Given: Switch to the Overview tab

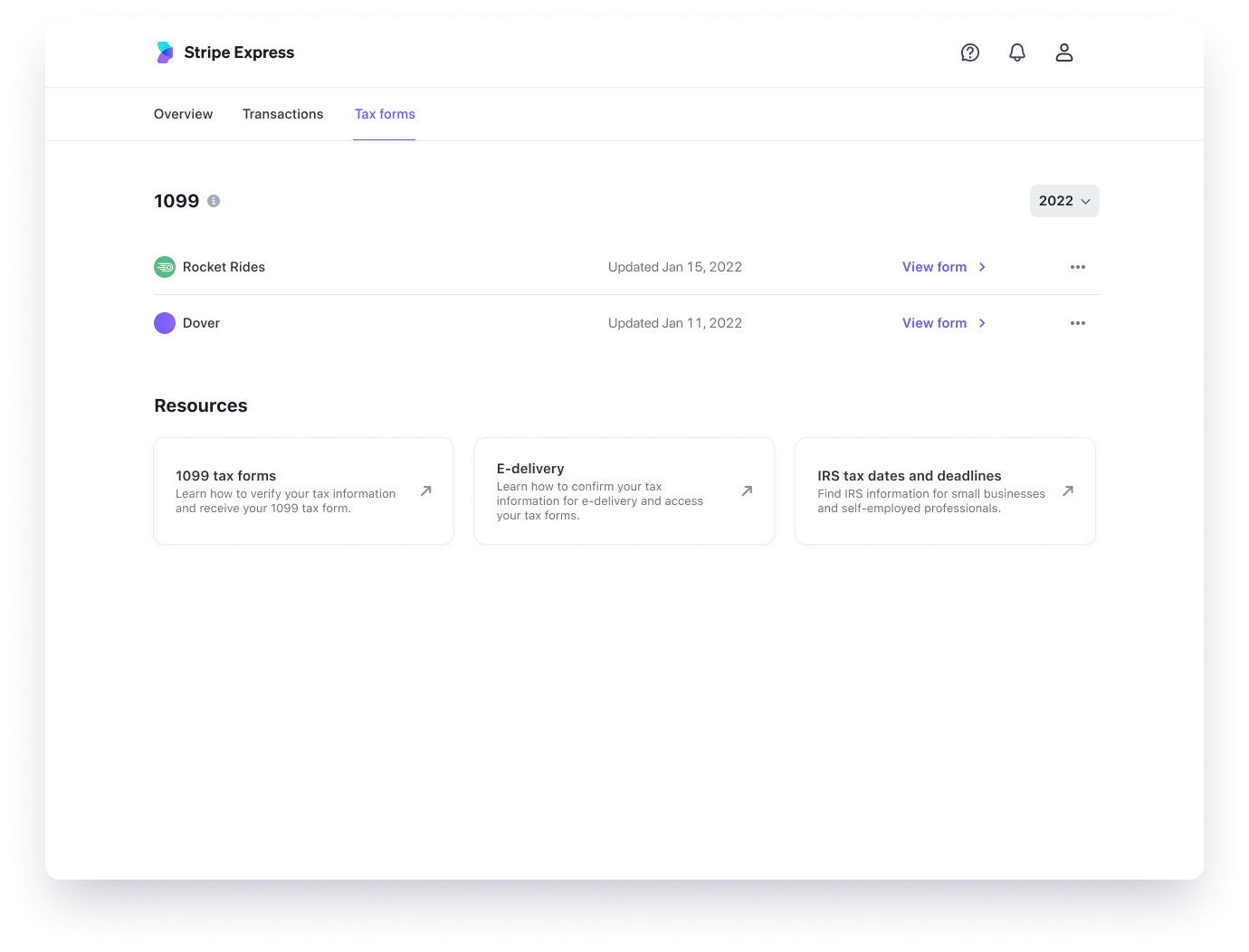Looking at the screenshot, I should tap(184, 114).
